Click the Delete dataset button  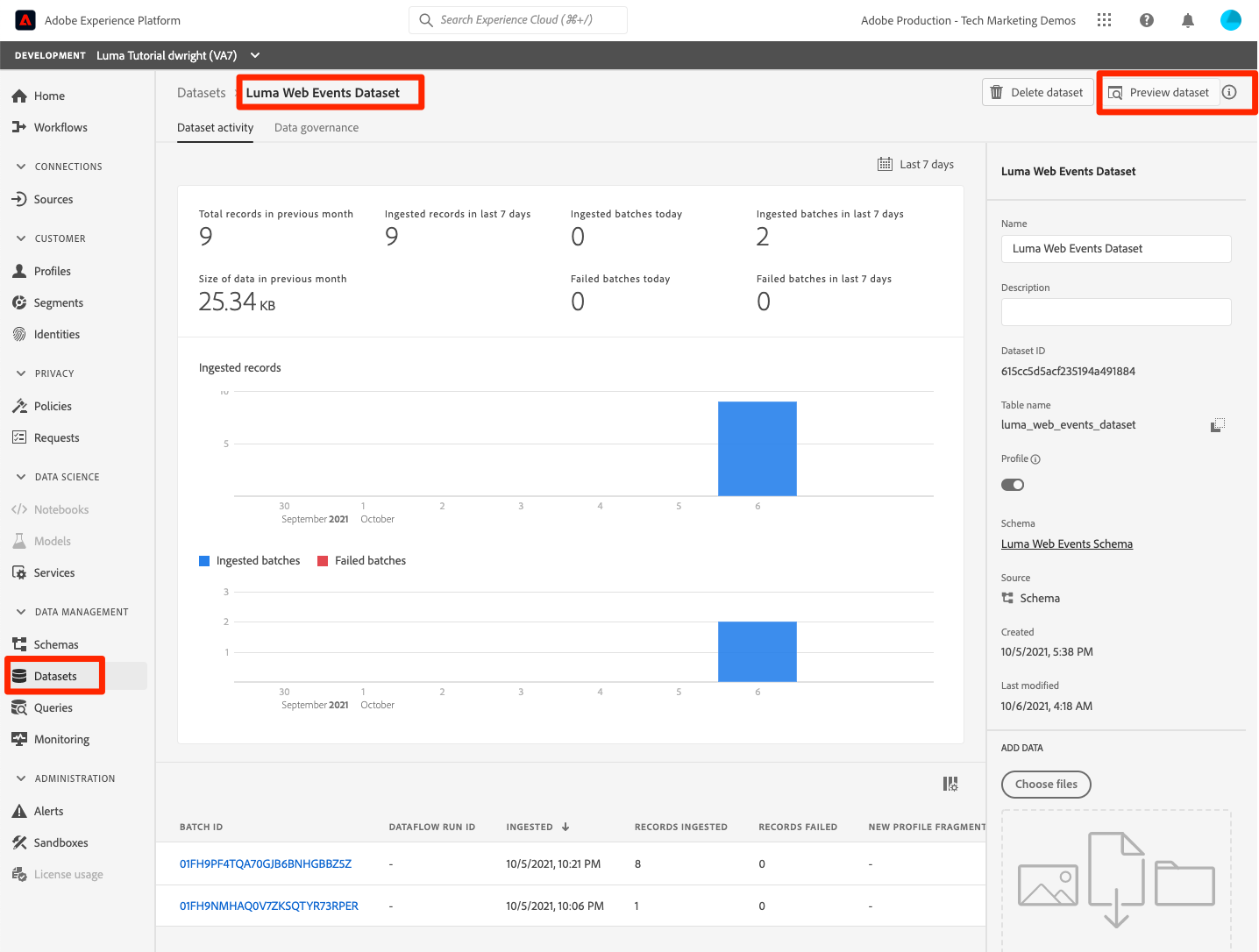tap(1038, 92)
